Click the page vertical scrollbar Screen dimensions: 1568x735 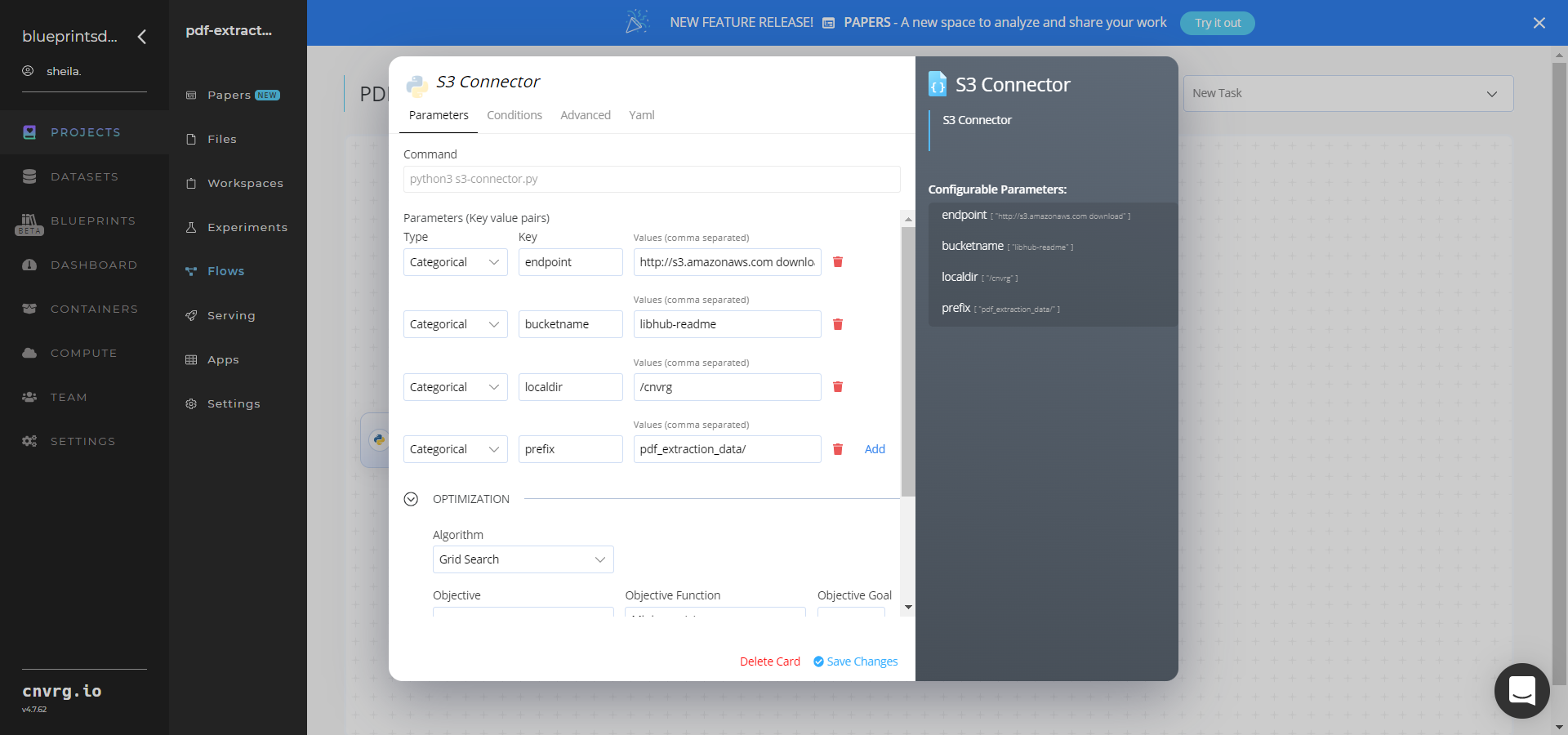point(1559,373)
